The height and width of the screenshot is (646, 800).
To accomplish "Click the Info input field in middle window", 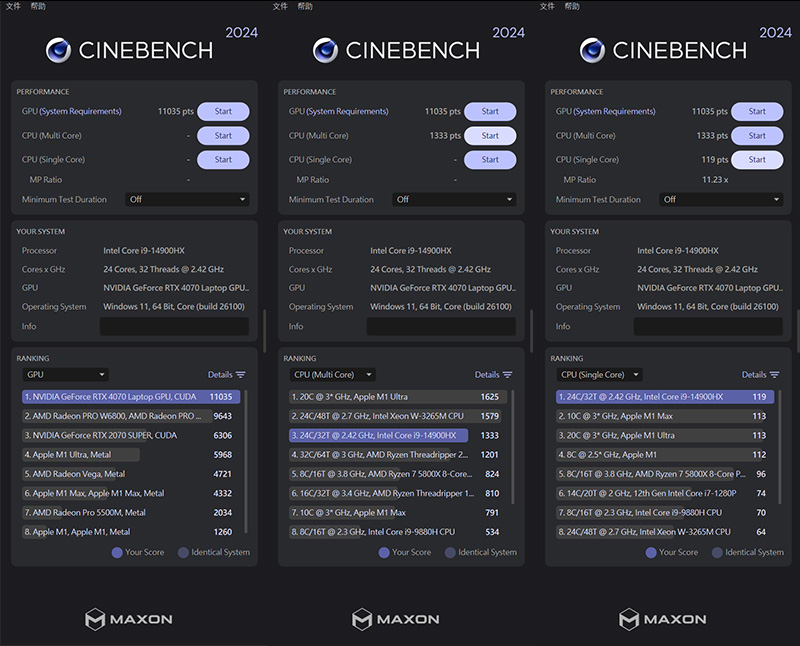I will pos(441,327).
